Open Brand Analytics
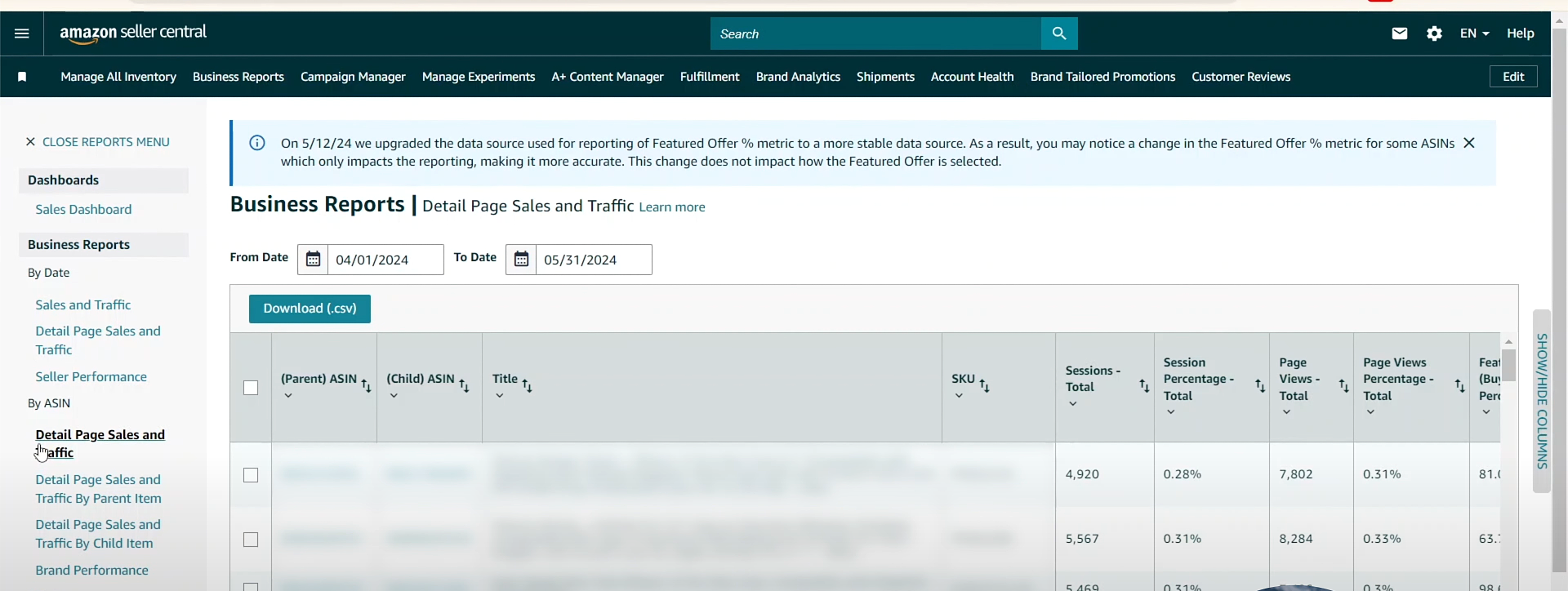The height and width of the screenshot is (591, 1568). pyautogui.click(x=798, y=77)
